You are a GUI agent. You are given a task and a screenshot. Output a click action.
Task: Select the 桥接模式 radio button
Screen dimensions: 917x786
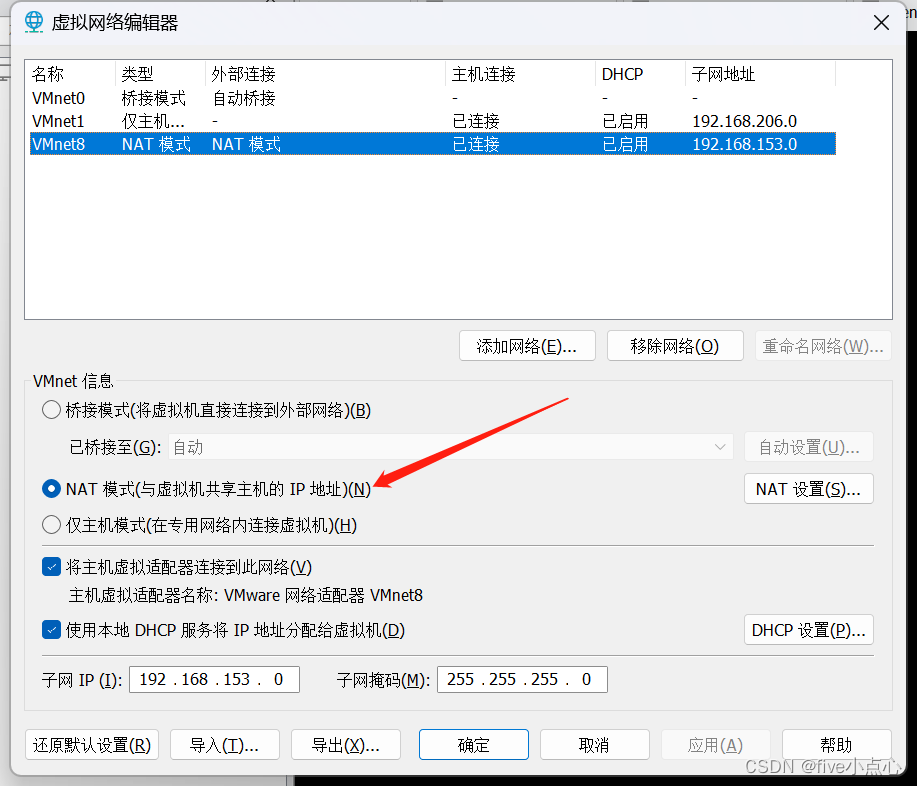click(x=51, y=410)
